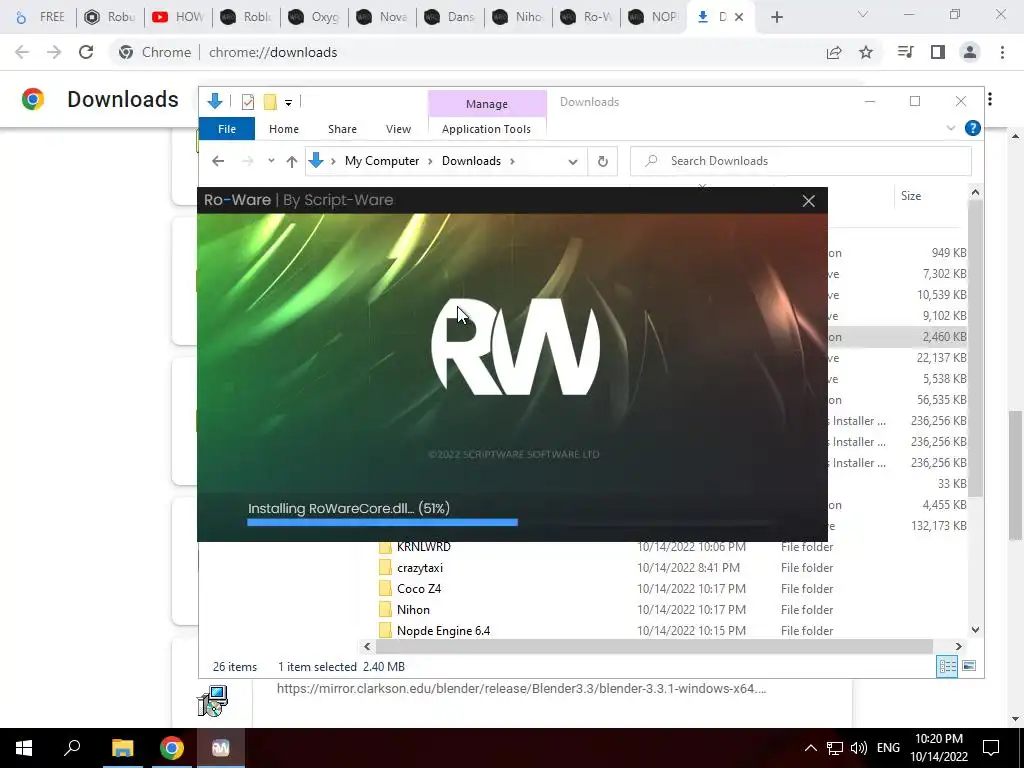
Task: Open the View ribbon tab
Action: click(x=398, y=129)
